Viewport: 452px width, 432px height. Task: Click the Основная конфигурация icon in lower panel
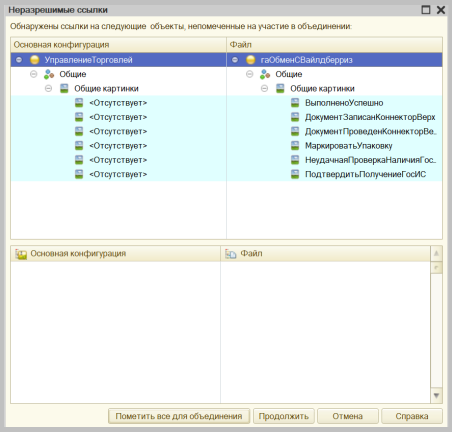tap(21, 254)
